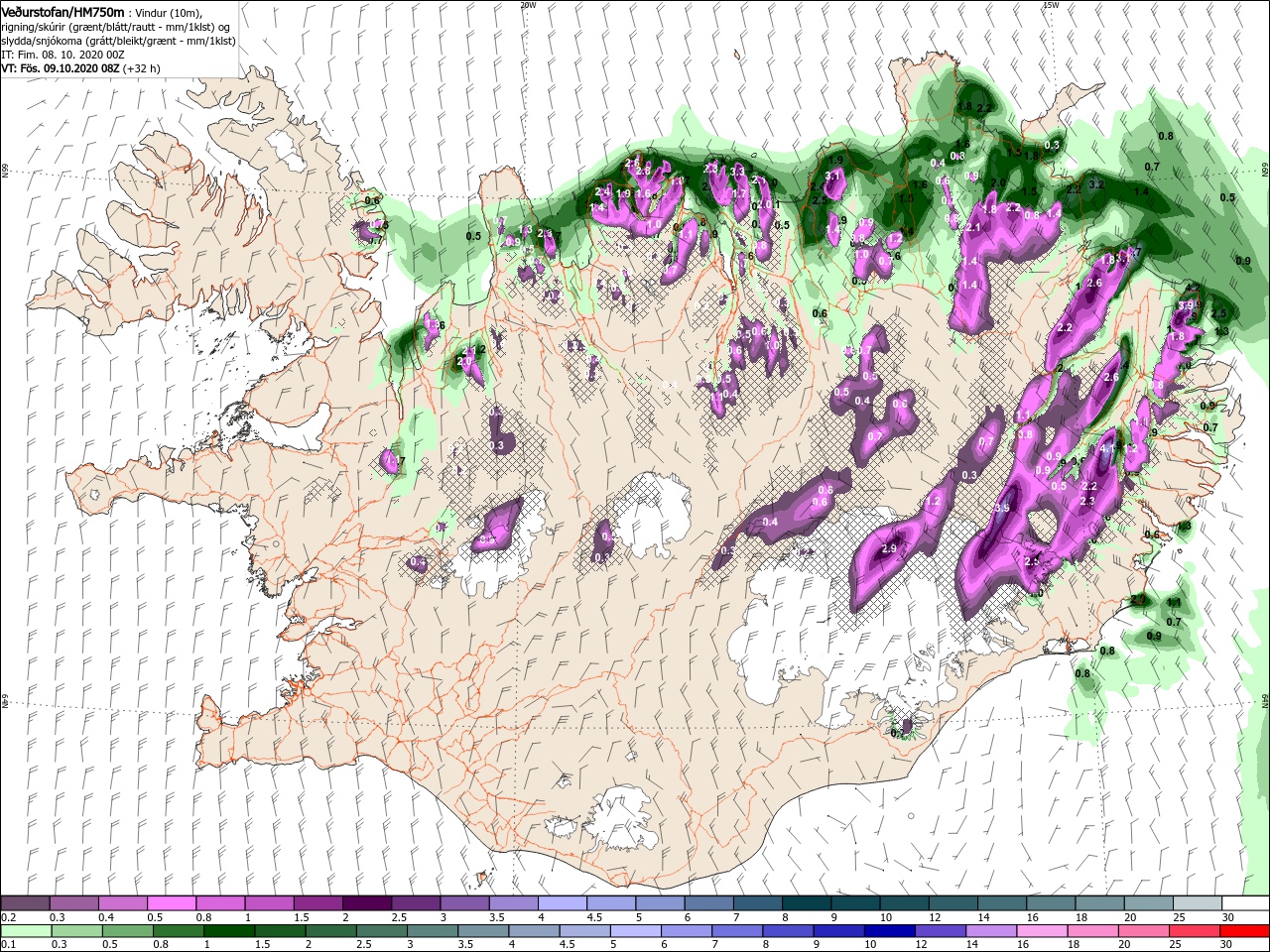
Task: Click the 20W longitude label at top
Action: 527,5
